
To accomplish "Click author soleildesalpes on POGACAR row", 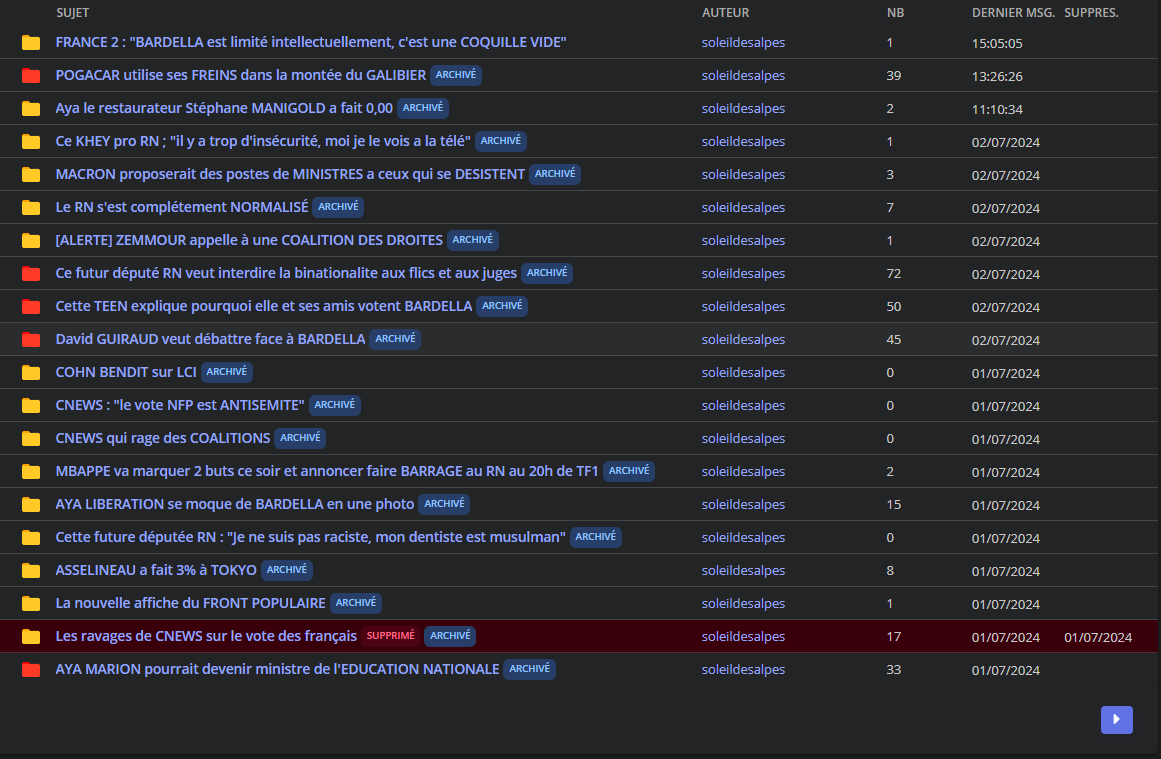I will pyautogui.click(x=743, y=76).
